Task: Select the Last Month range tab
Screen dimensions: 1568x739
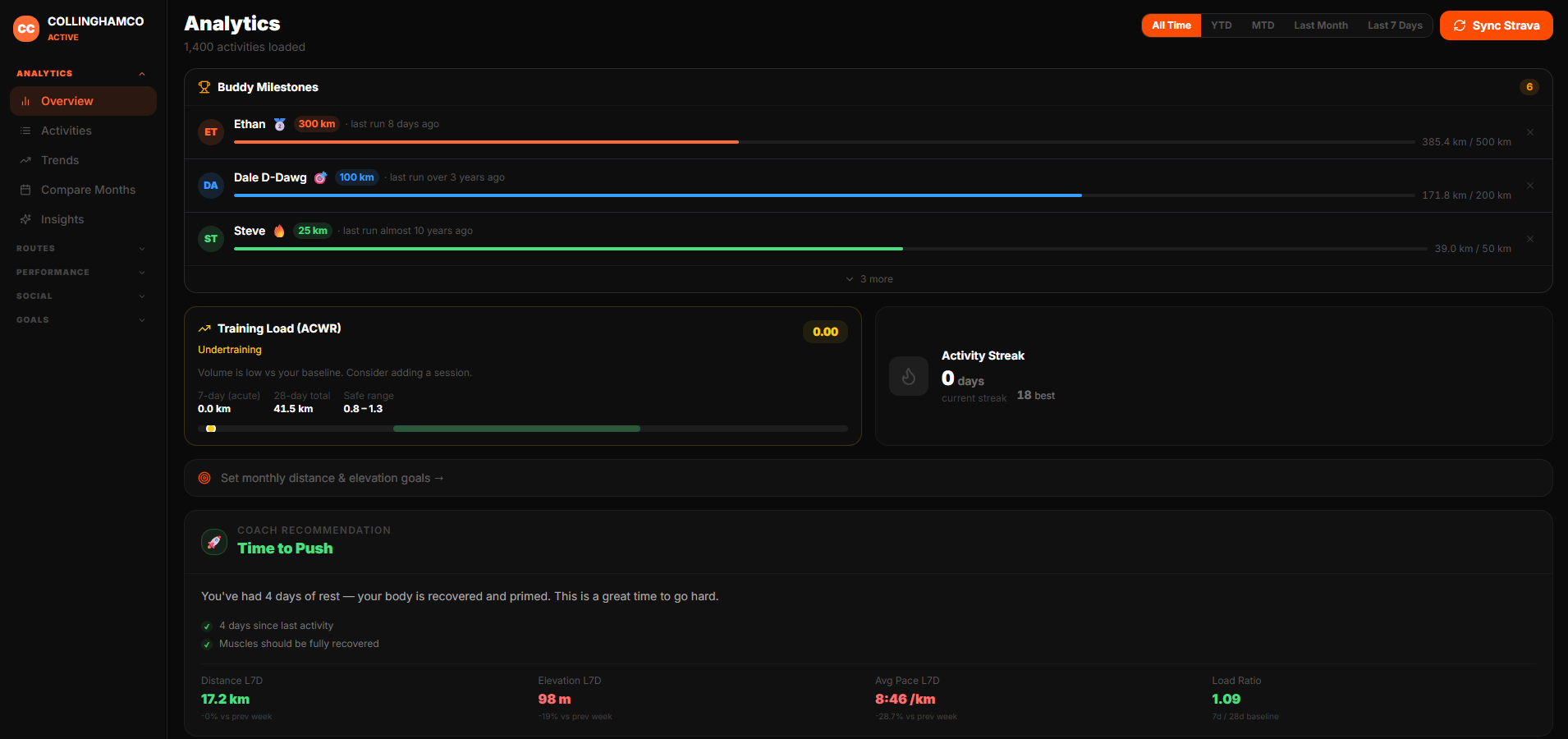Action: [x=1321, y=25]
